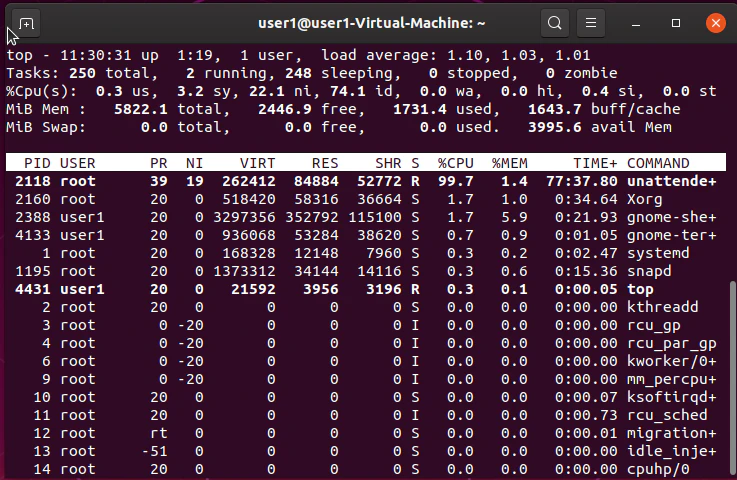Click the PID column header
The width and height of the screenshot is (737, 480).
pyautogui.click(x=37, y=163)
